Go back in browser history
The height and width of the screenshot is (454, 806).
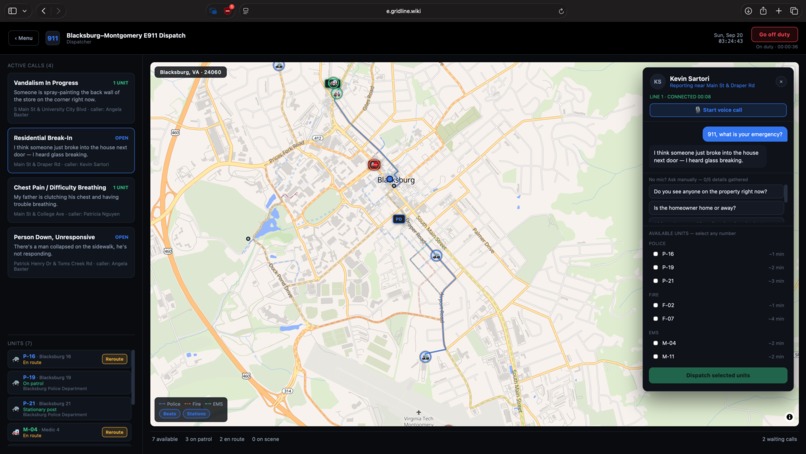pos(44,11)
